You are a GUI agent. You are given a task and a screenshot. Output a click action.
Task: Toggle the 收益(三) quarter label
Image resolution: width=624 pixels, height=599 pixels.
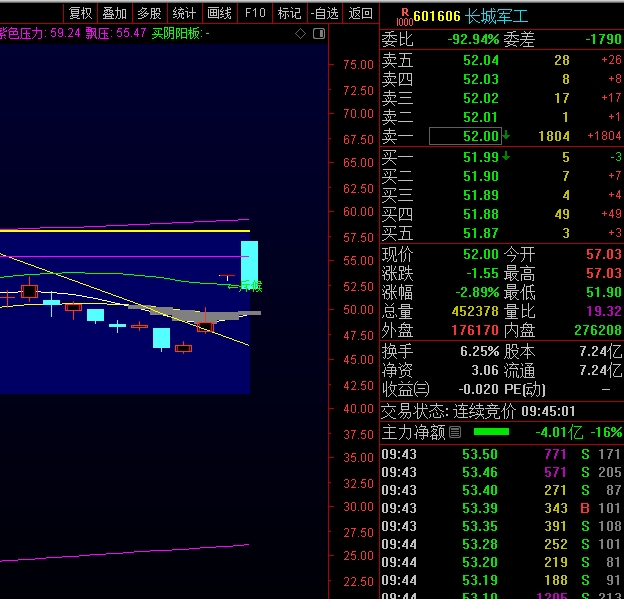[405, 389]
